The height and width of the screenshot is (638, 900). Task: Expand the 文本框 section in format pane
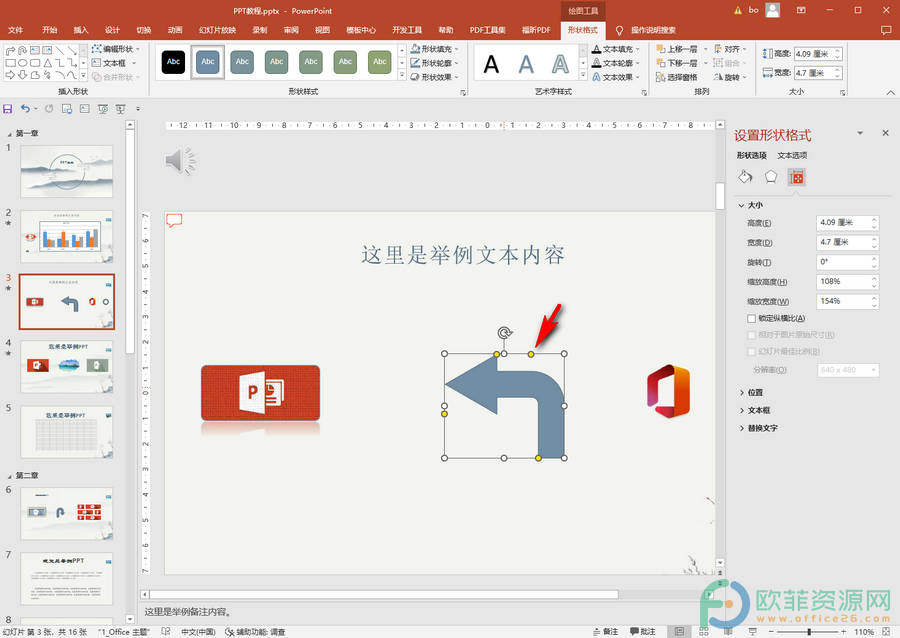point(755,410)
